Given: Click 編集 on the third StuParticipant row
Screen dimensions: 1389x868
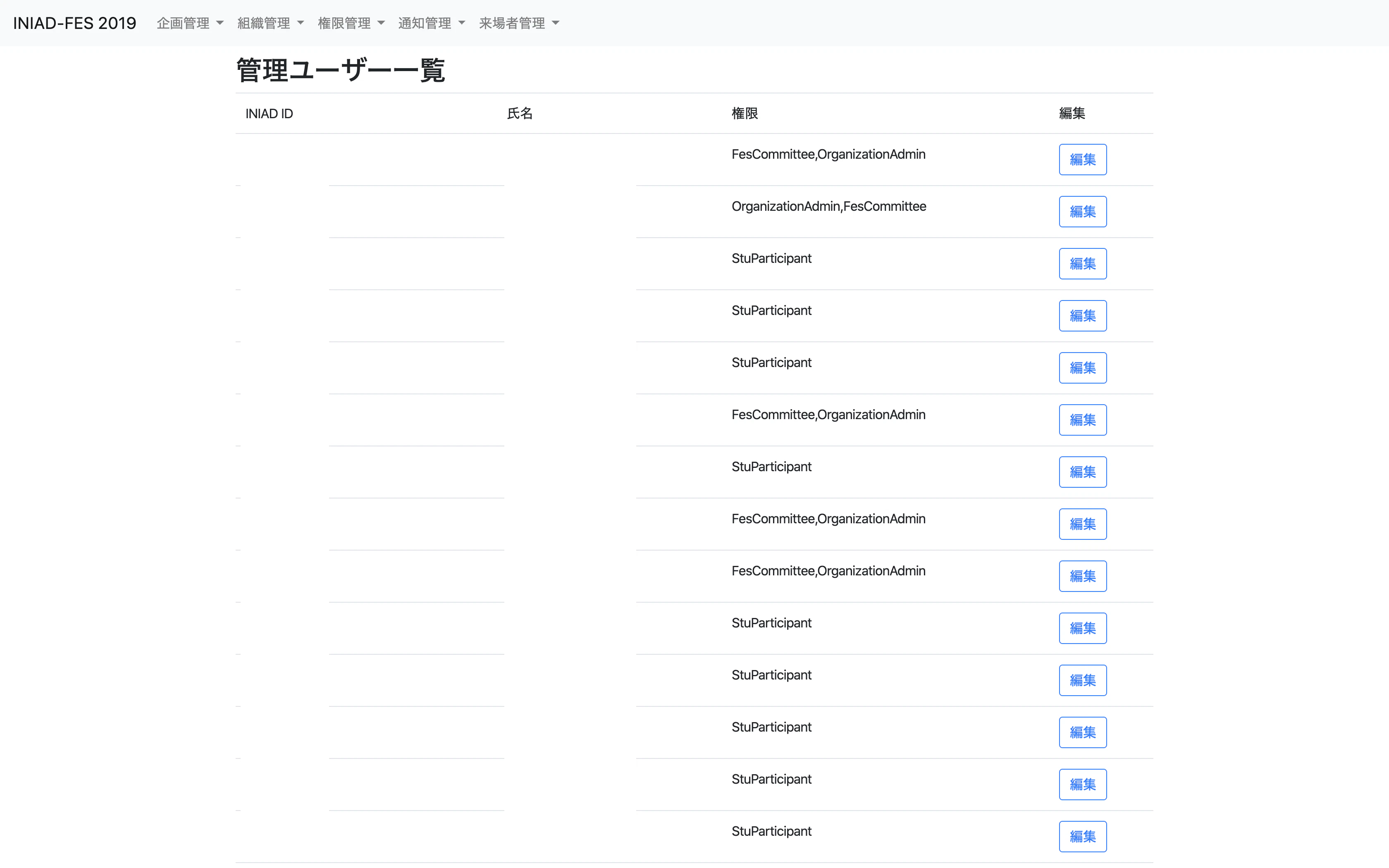Looking at the screenshot, I should pyautogui.click(x=1083, y=367).
